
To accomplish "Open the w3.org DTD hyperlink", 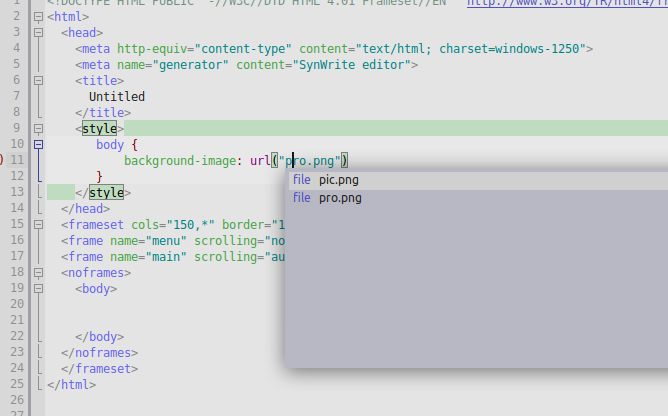I will tap(567, 3).
